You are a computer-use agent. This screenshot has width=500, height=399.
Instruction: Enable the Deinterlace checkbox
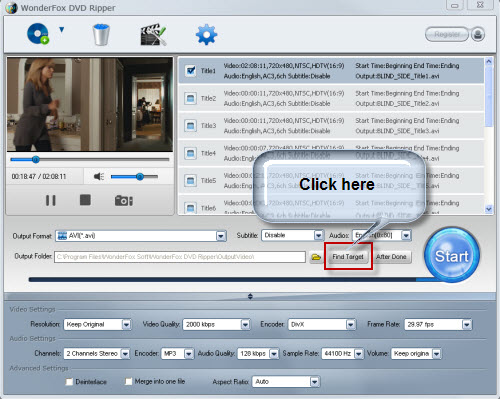pos(69,382)
